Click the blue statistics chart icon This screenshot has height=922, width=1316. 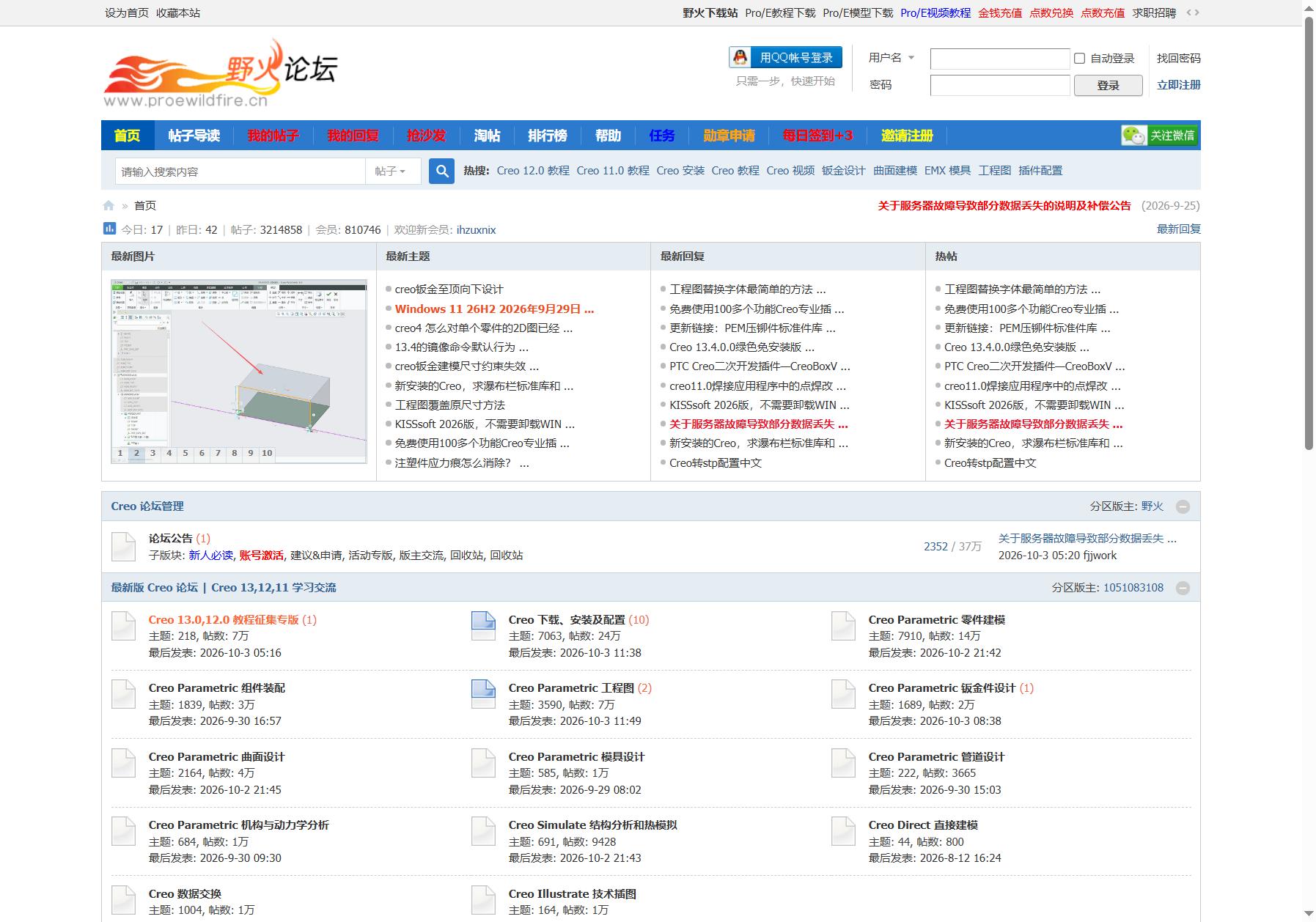[109, 229]
